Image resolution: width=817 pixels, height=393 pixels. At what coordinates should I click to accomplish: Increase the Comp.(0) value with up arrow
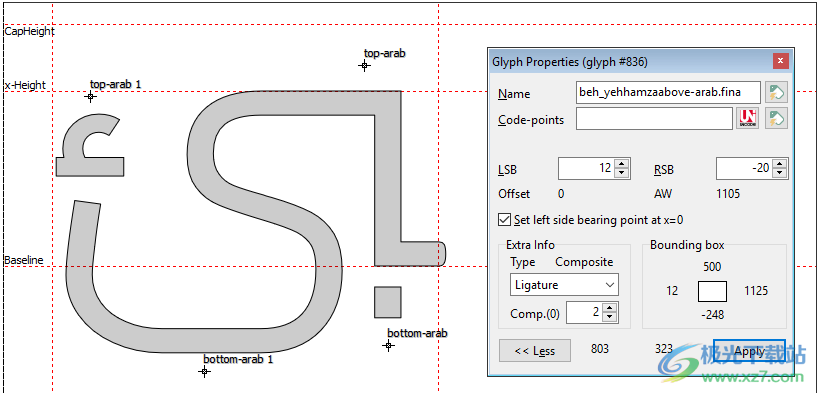point(609,308)
